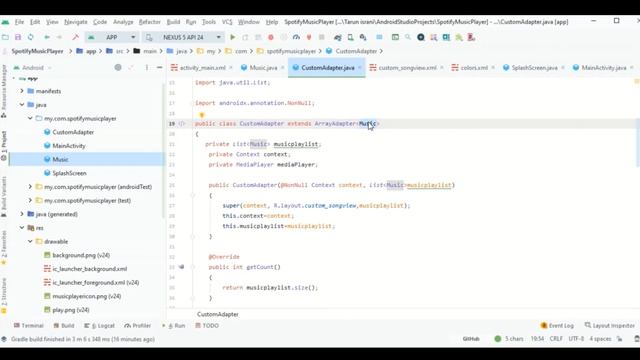Navigate back with the left arrow icon
Screen dimensions: 640x360
pos(47,37)
